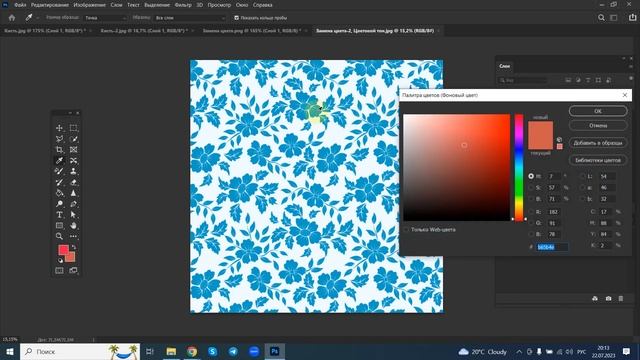Open the Sample layers dropdown
This screenshot has height=360, width=640.
coord(190,18)
